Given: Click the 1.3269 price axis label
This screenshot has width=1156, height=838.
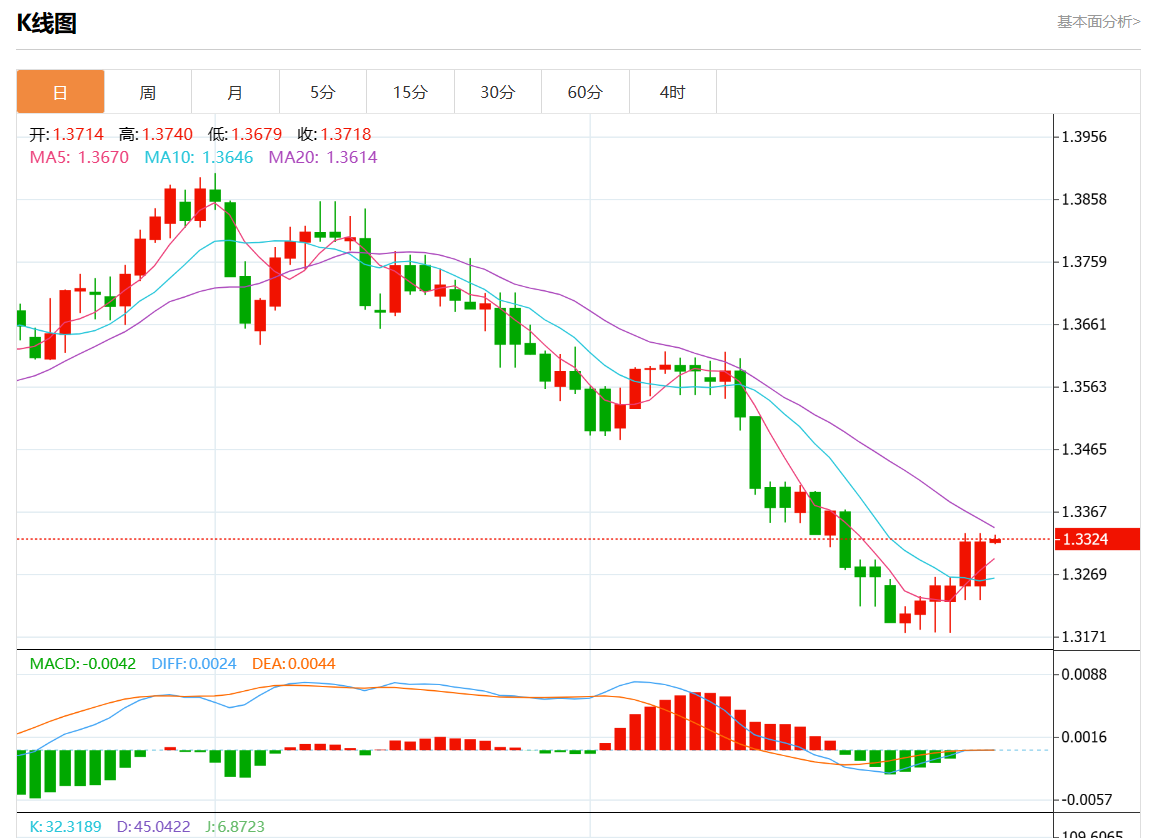Looking at the screenshot, I should (x=1084, y=575).
